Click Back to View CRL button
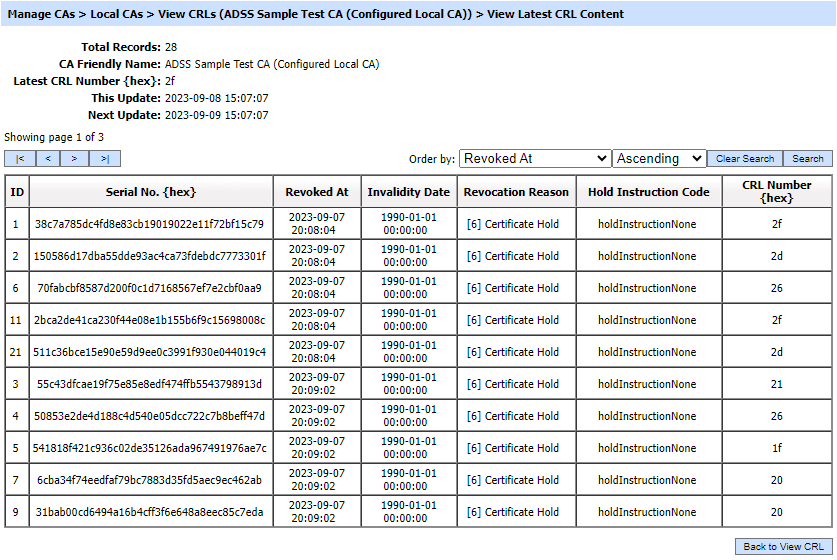Screen dimensions: 837x560 pyautogui.click(x=784, y=547)
